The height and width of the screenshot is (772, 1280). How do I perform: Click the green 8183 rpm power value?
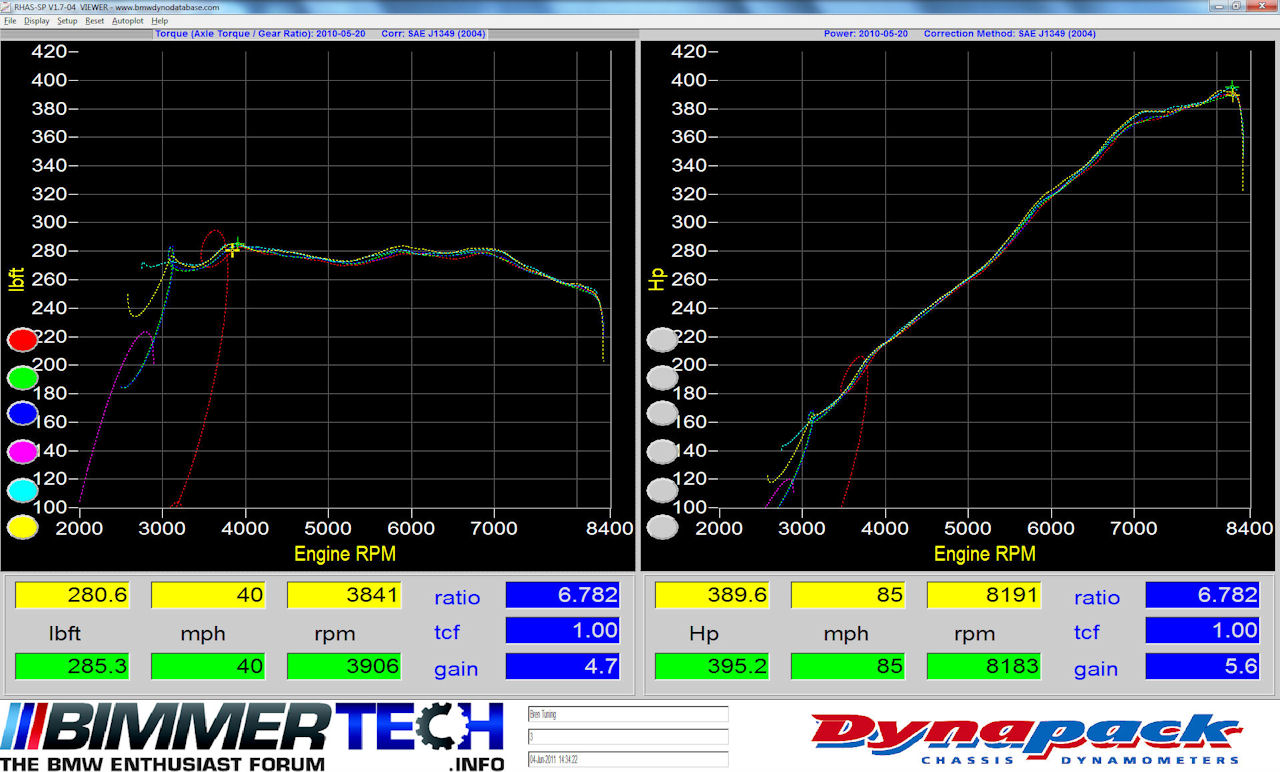click(x=984, y=667)
